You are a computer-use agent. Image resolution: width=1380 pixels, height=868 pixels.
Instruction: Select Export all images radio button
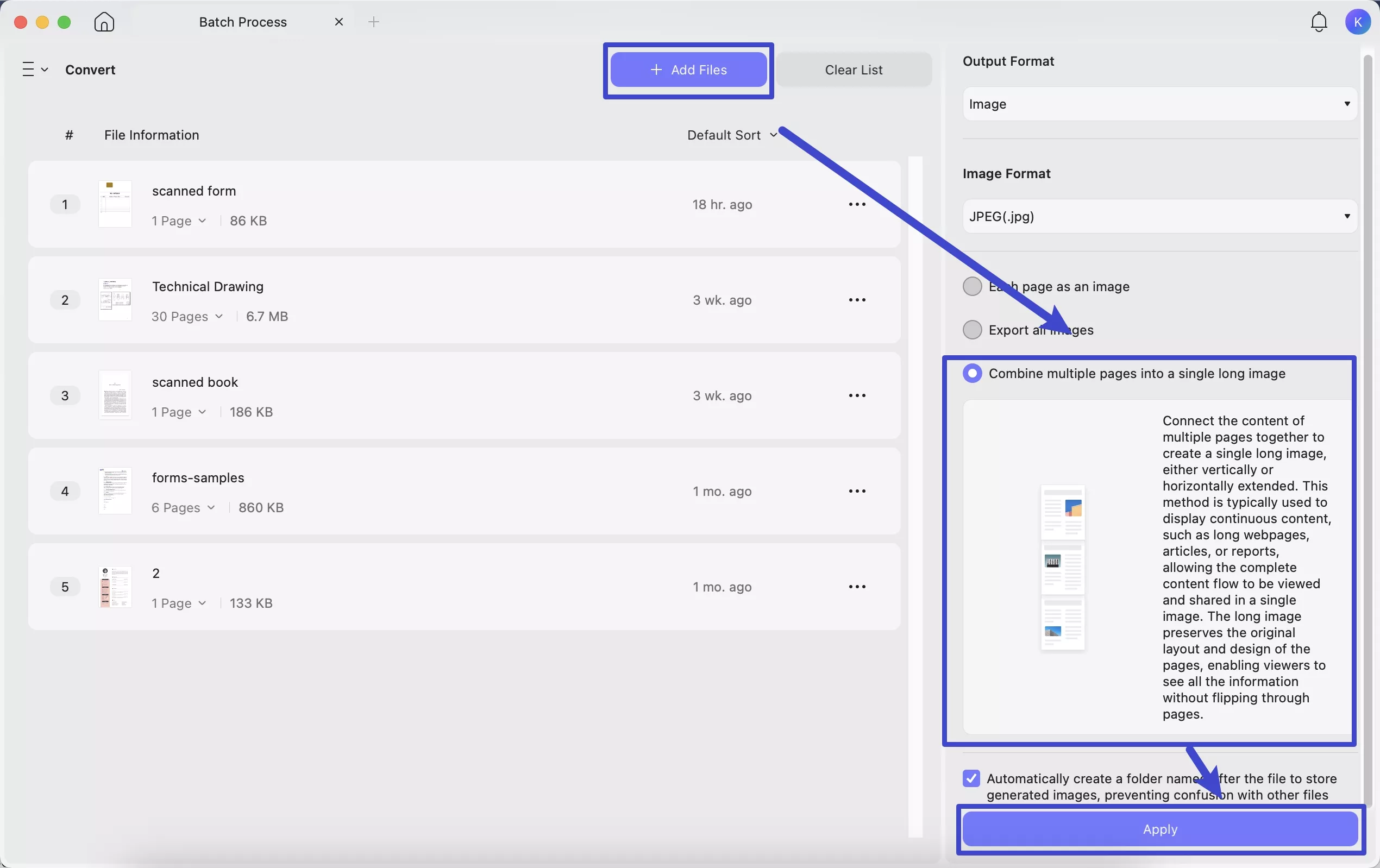coord(972,330)
